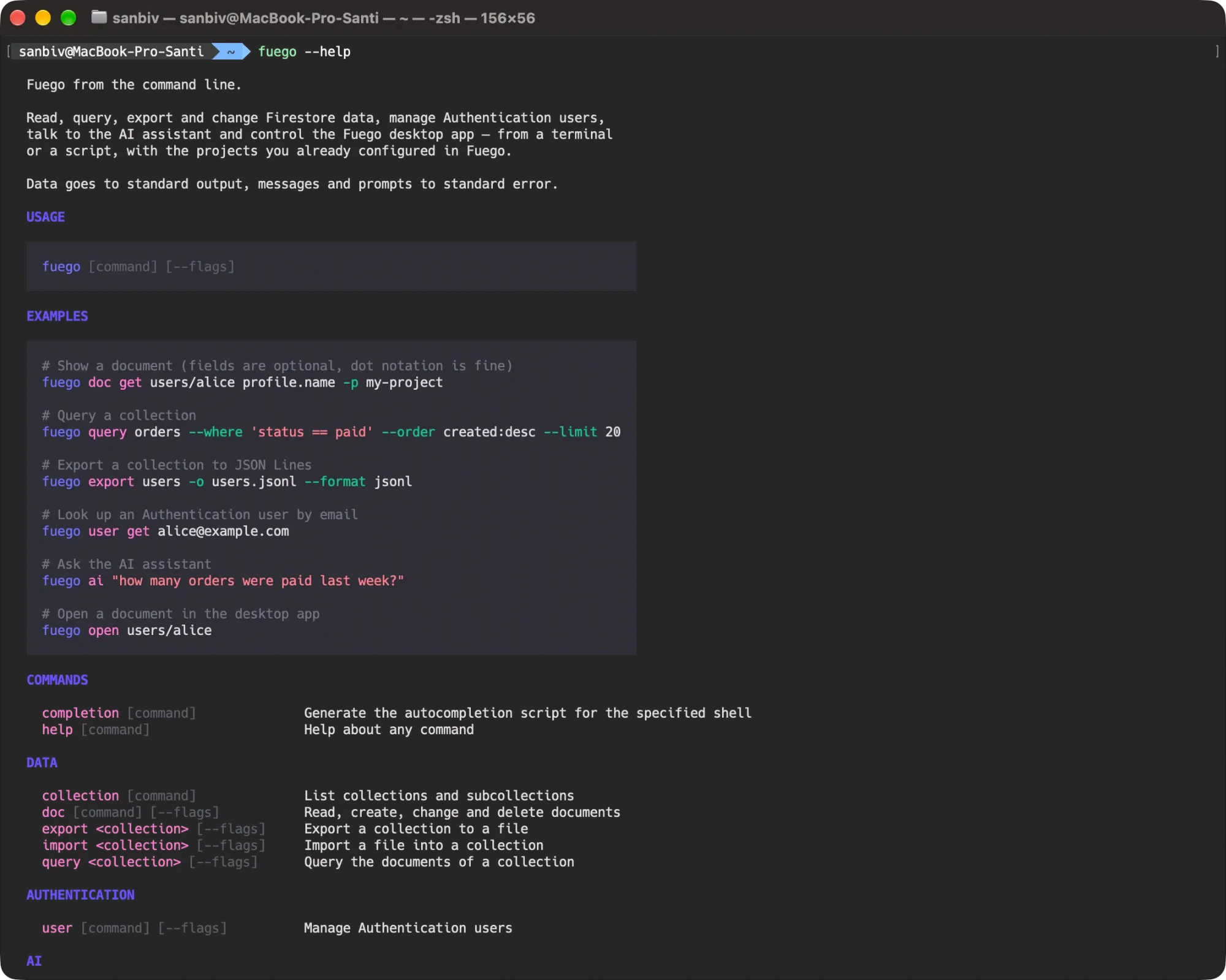Click the comment '# Export a collection to JSON Lines'
Screen dimensions: 1226x980
click(x=177, y=465)
